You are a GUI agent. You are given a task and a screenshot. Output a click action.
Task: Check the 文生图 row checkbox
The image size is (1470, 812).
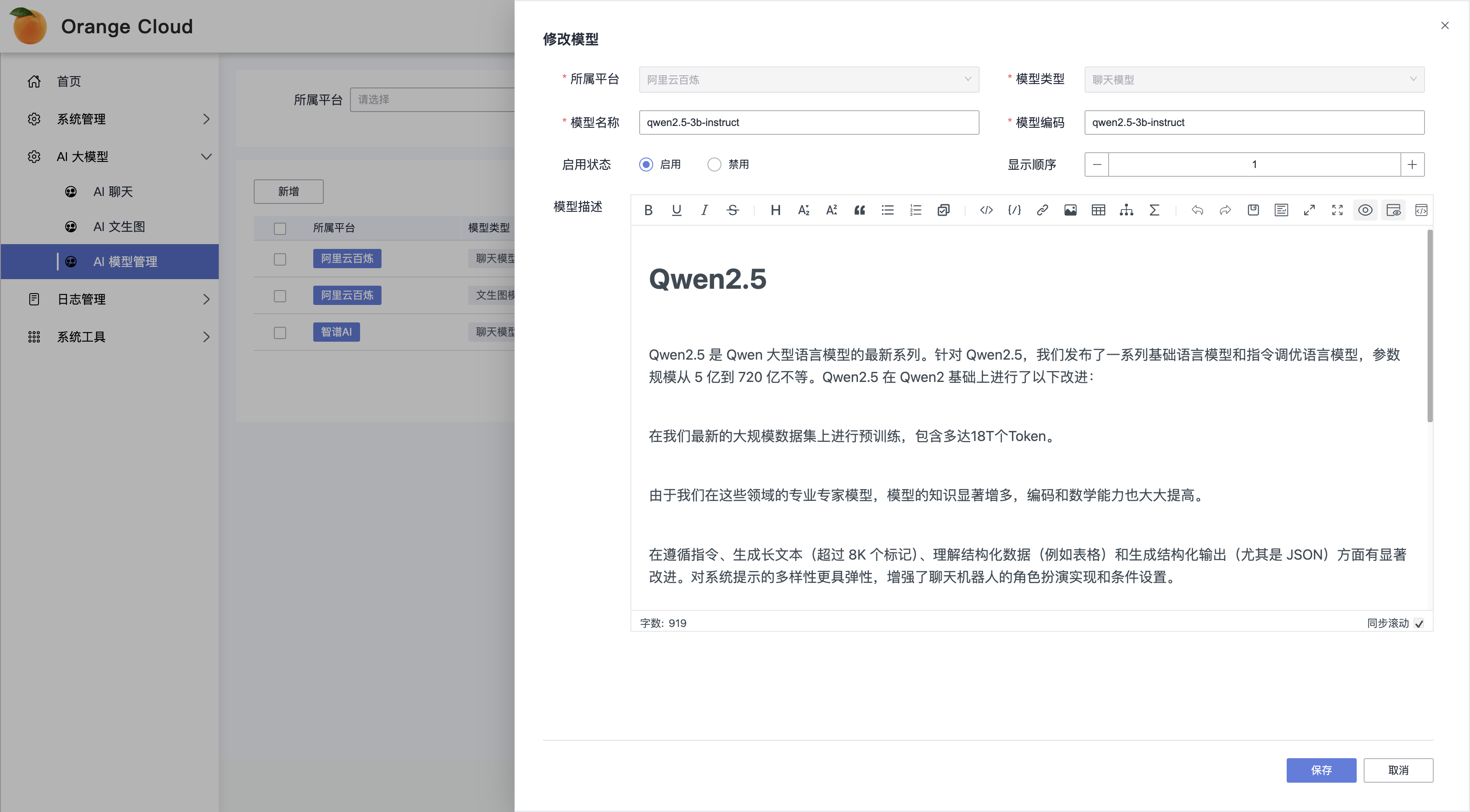pos(280,296)
